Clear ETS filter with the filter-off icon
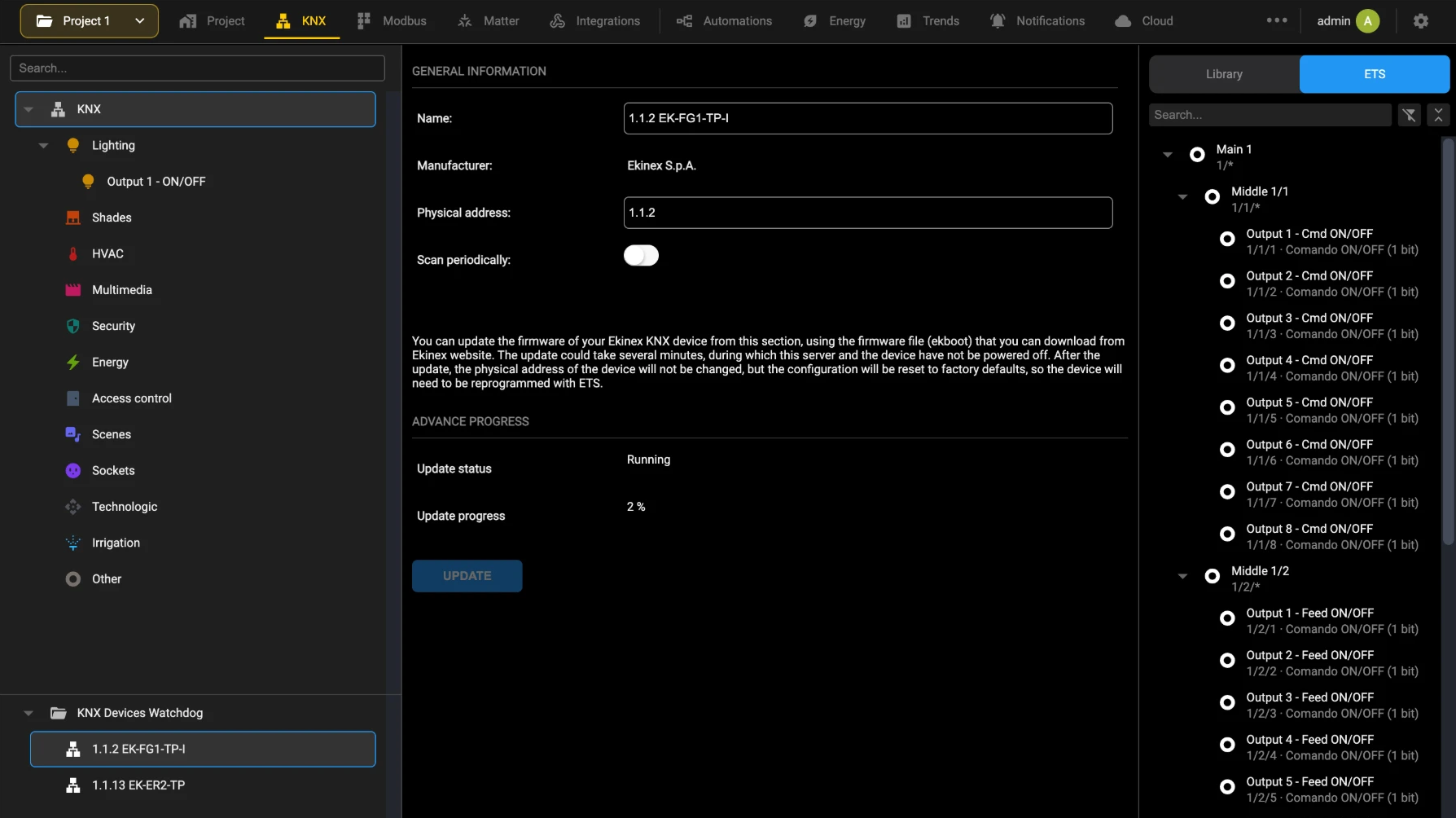Viewport: 1456px width, 818px height. coord(1410,115)
